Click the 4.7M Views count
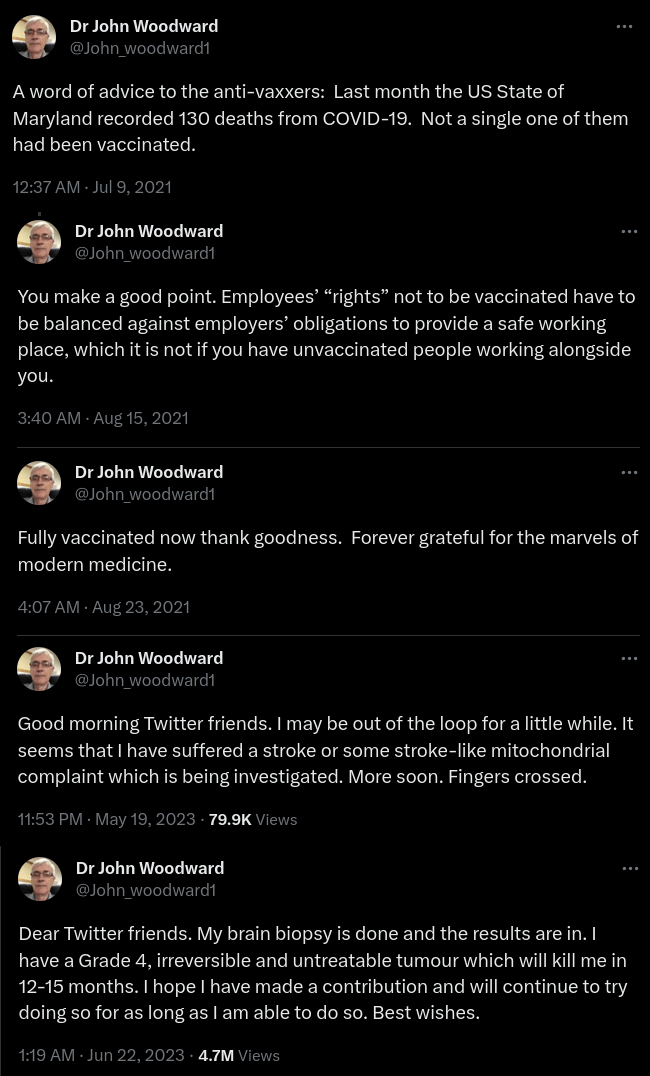 [238, 1055]
